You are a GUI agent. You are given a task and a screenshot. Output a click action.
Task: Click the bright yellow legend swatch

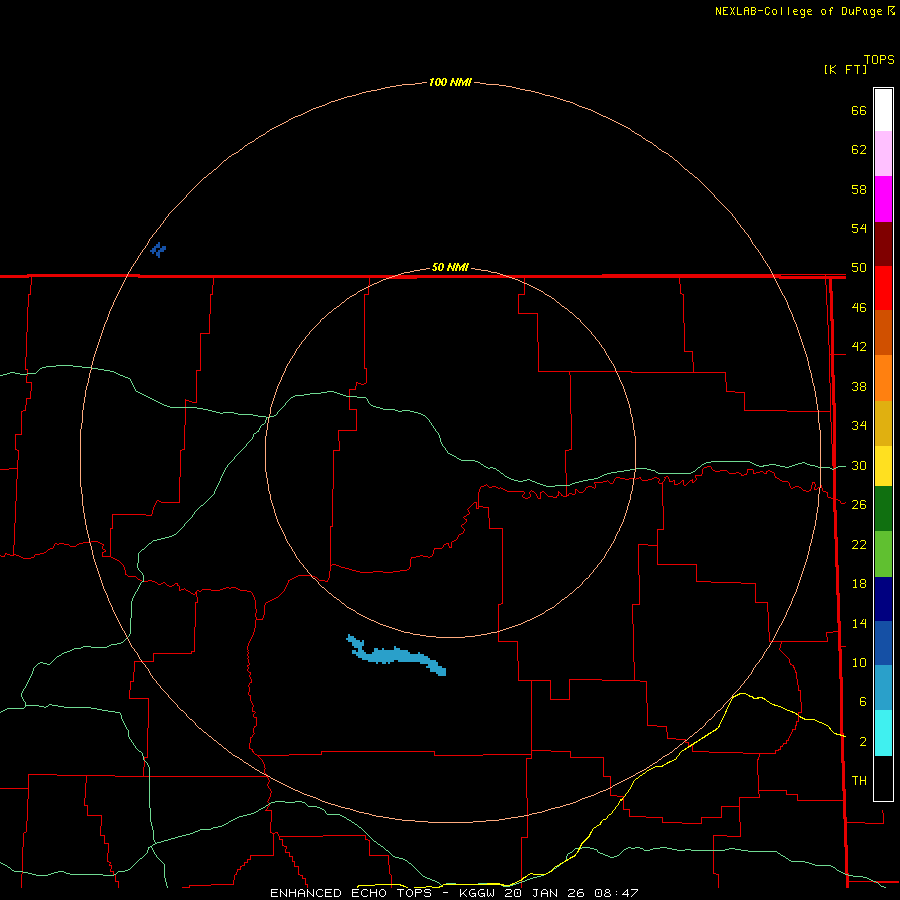point(883,466)
